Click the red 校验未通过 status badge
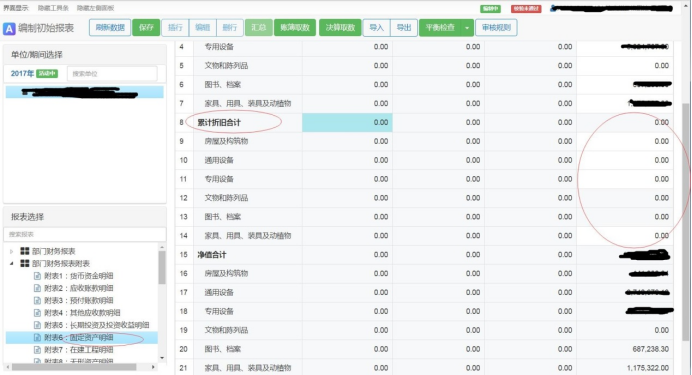The height and width of the screenshot is (375, 692). point(526,9)
